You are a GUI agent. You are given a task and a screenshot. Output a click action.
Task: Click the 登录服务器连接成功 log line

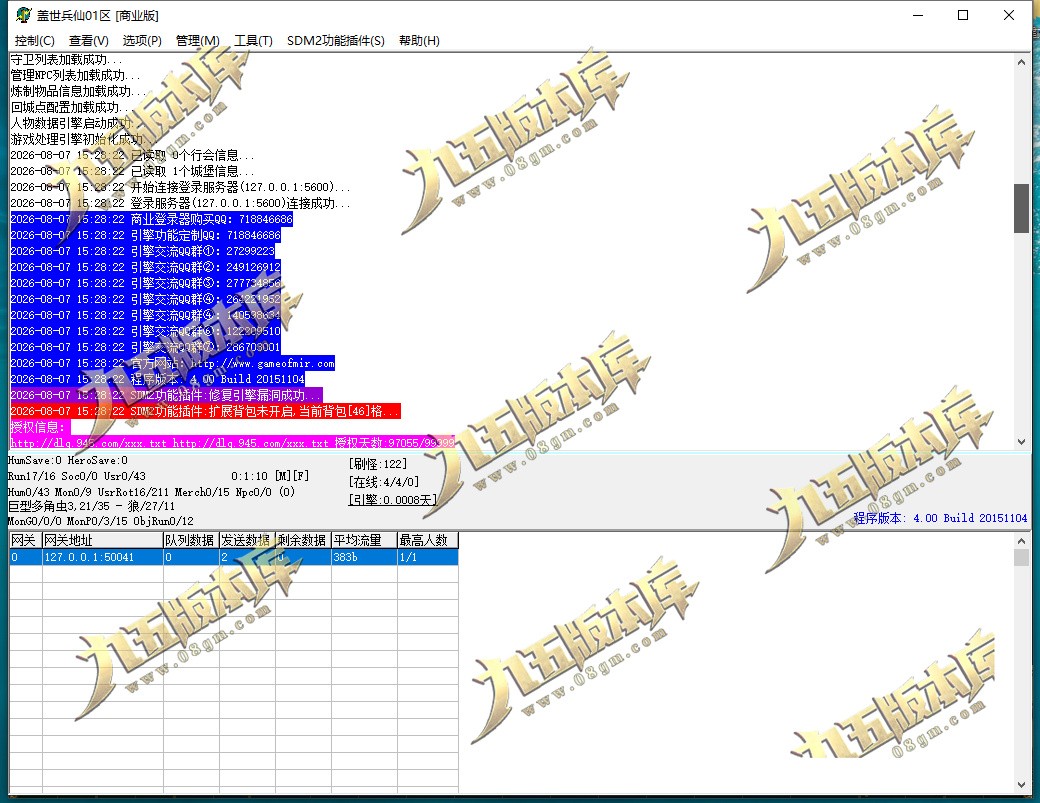coord(180,203)
